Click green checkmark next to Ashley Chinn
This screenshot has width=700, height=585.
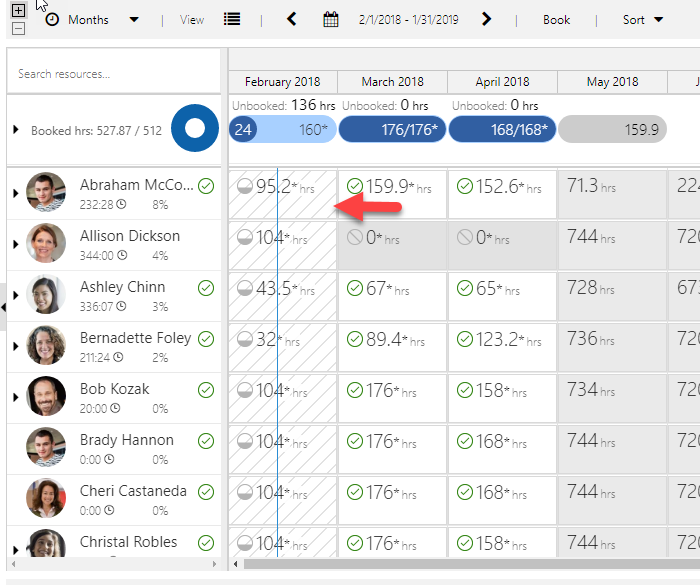click(206, 288)
